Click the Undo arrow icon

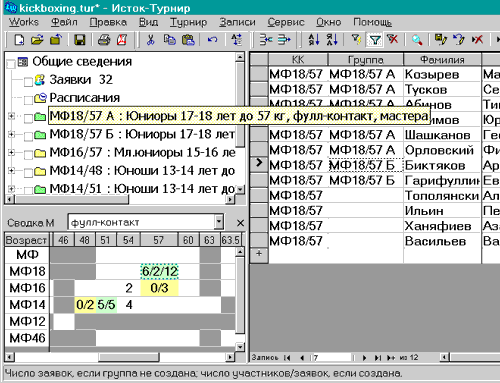[x=212, y=40]
